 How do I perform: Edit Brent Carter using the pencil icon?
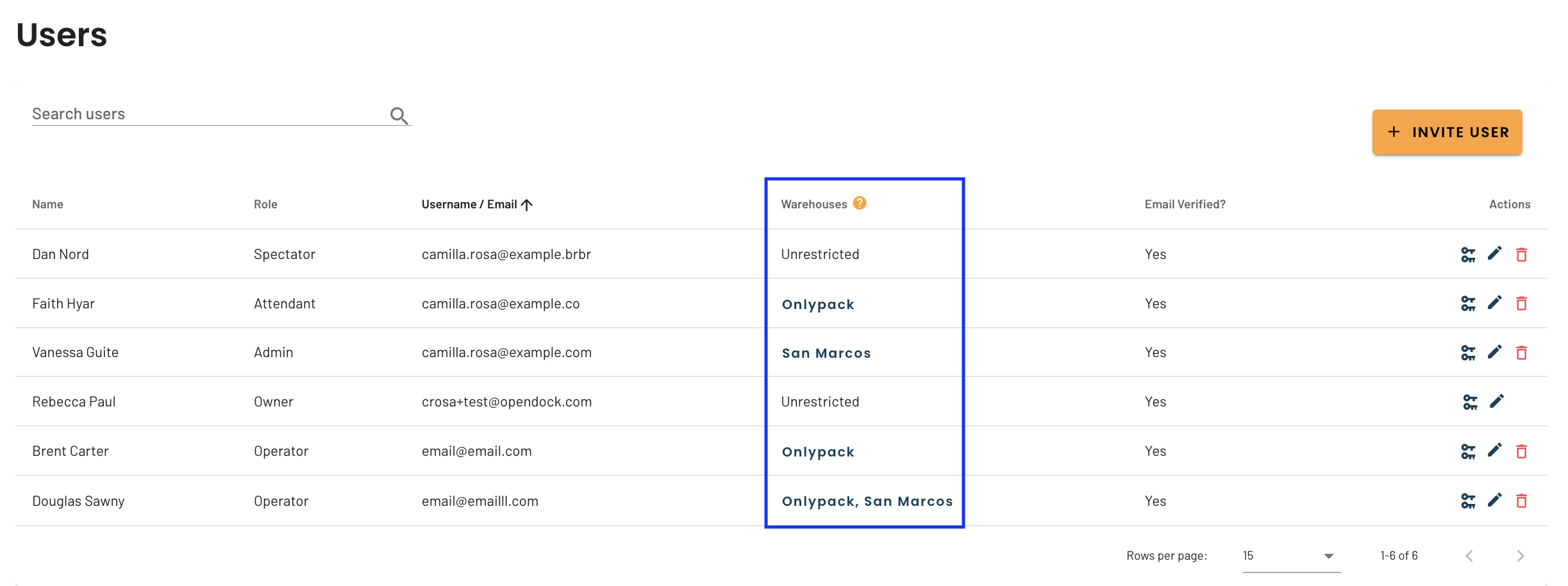[x=1496, y=450]
